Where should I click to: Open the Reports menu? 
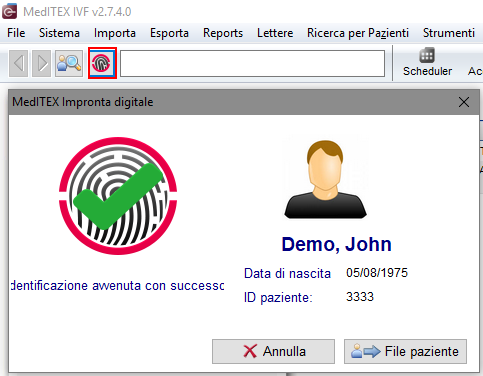point(223,33)
